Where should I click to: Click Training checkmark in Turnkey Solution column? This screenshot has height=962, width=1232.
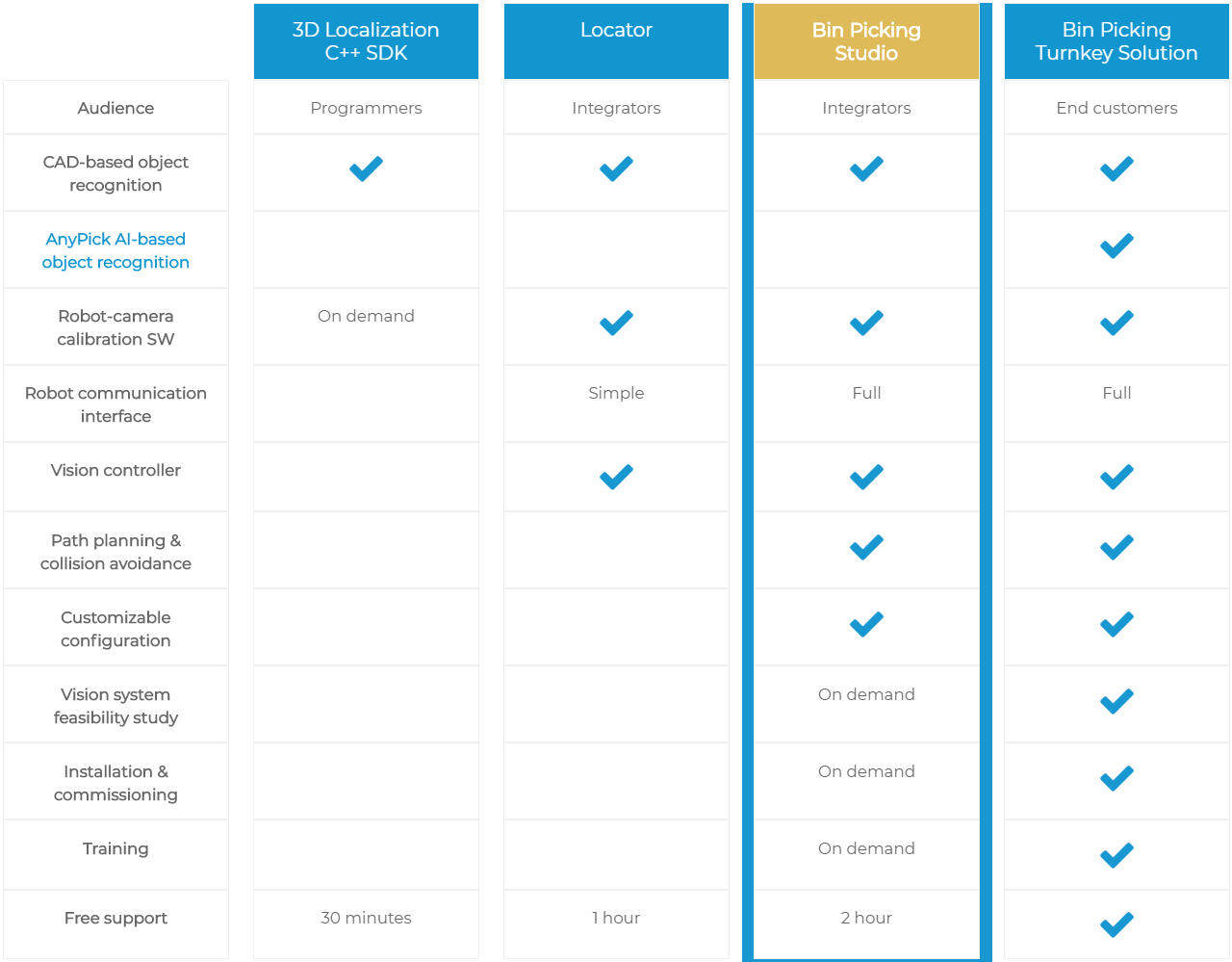coord(1116,855)
